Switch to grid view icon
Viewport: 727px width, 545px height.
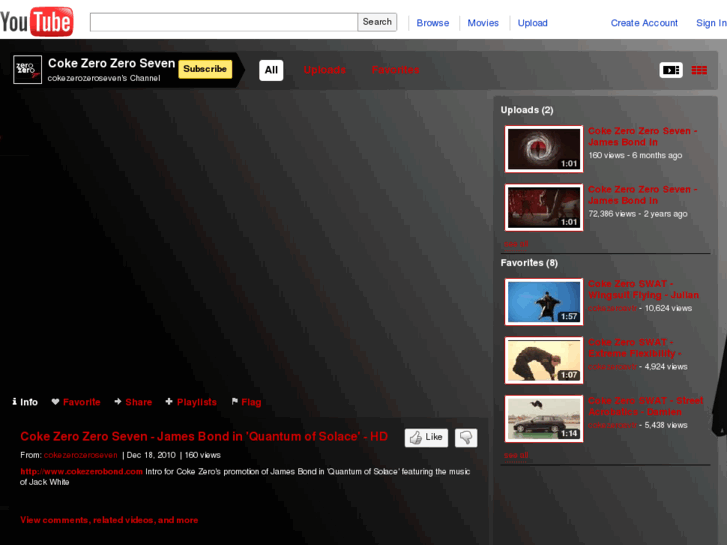(699, 70)
